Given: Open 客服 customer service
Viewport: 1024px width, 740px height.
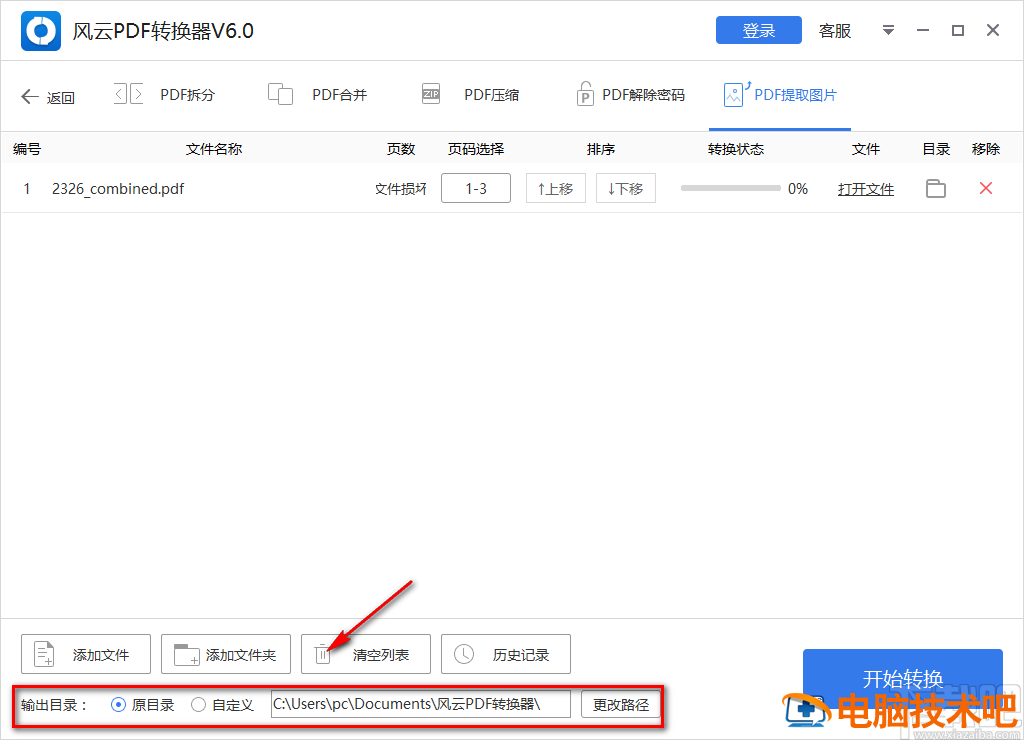Looking at the screenshot, I should tap(835, 31).
